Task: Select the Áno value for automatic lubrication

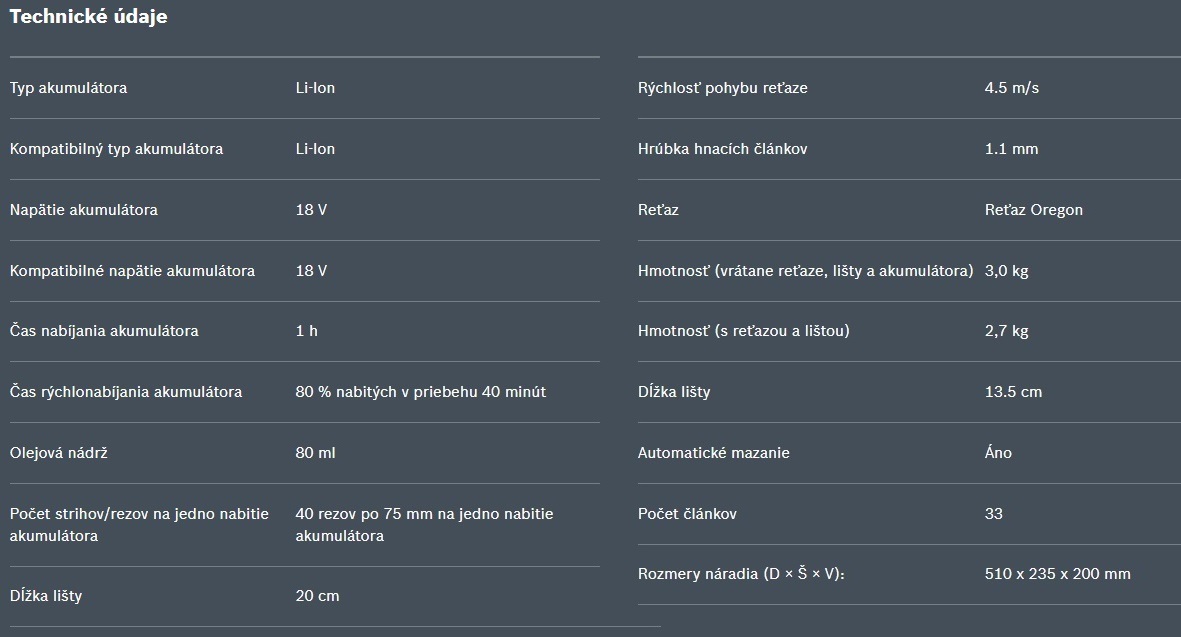Action: (x=998, y=453)
